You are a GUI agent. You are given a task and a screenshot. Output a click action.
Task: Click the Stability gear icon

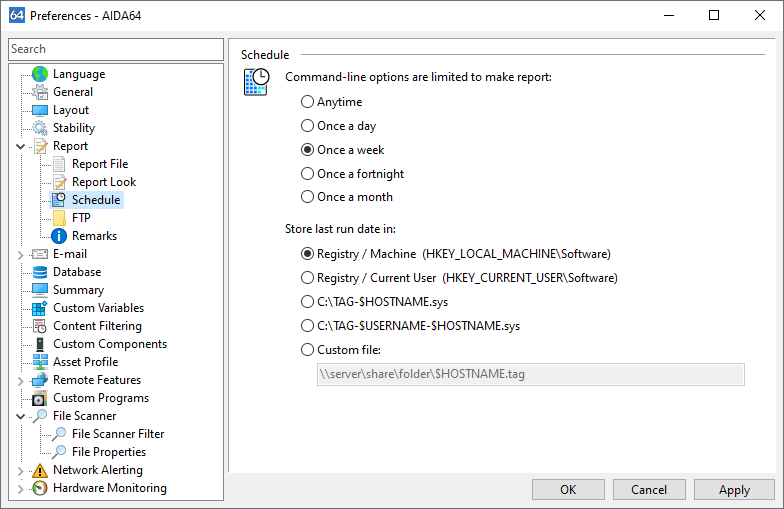click(40, 128)
